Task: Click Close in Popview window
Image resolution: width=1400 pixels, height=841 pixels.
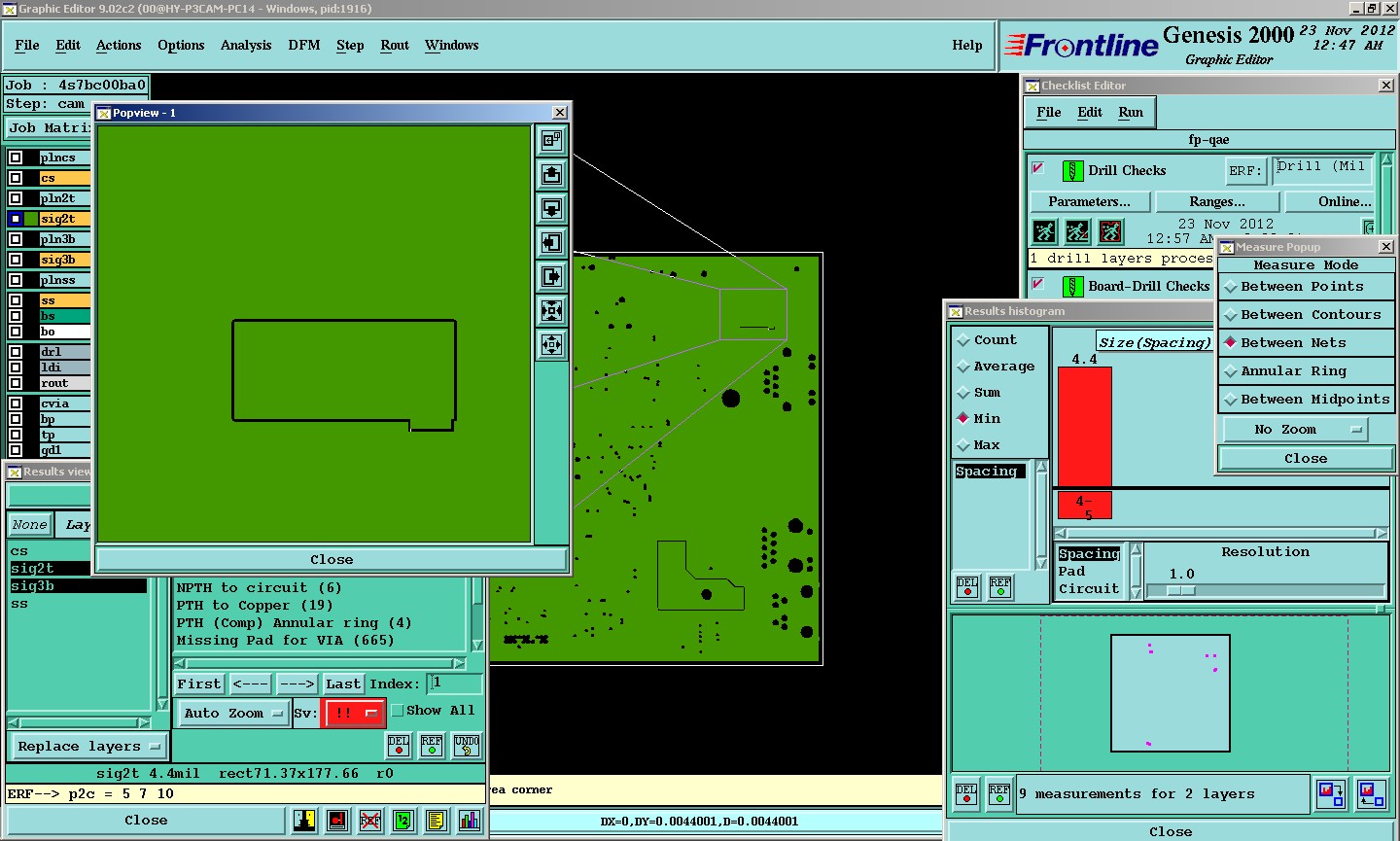Action: click(x=332, y=560)
